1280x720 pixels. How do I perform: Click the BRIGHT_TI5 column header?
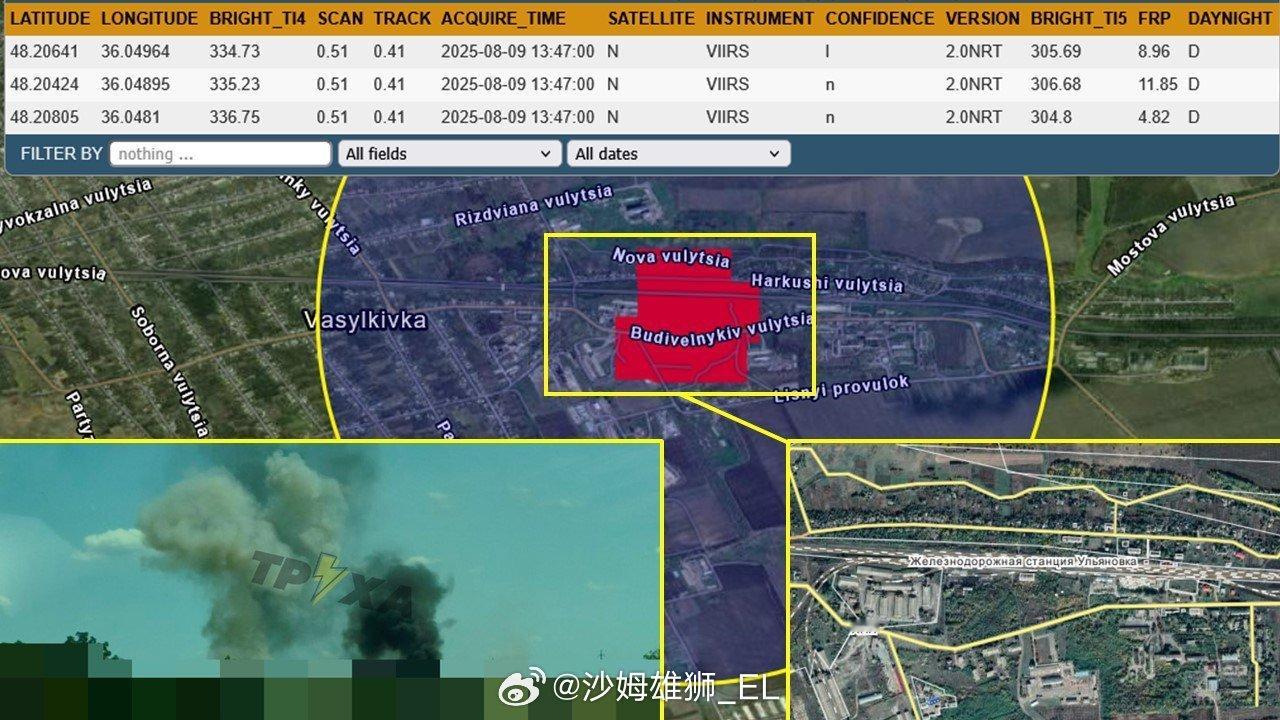pos(1079,18)
